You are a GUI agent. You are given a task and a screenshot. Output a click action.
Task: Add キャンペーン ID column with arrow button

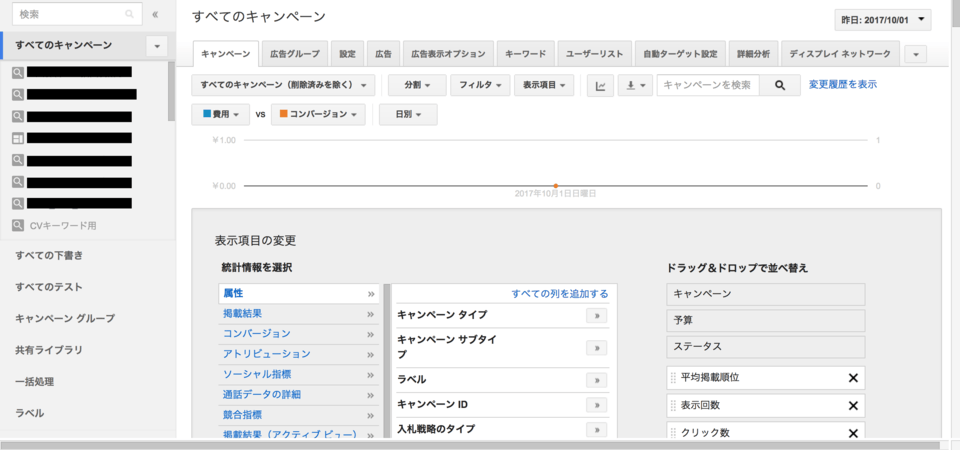[596, 405]
